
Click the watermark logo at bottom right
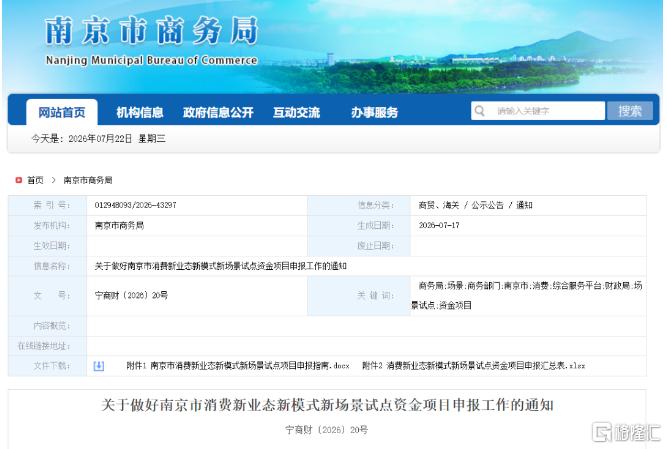click(626, 432)
